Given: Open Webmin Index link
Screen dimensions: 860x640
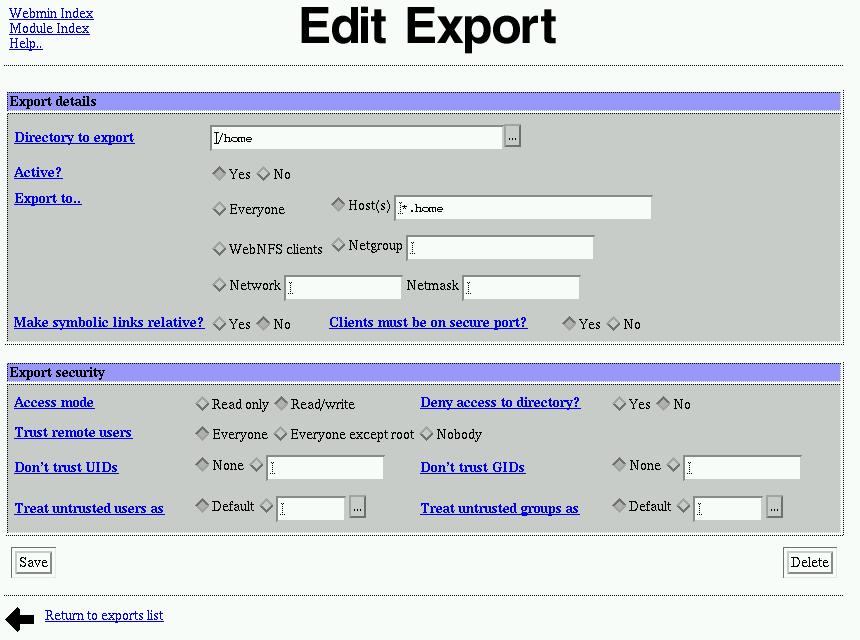Looking at the screenshot, I should (51, 13).
